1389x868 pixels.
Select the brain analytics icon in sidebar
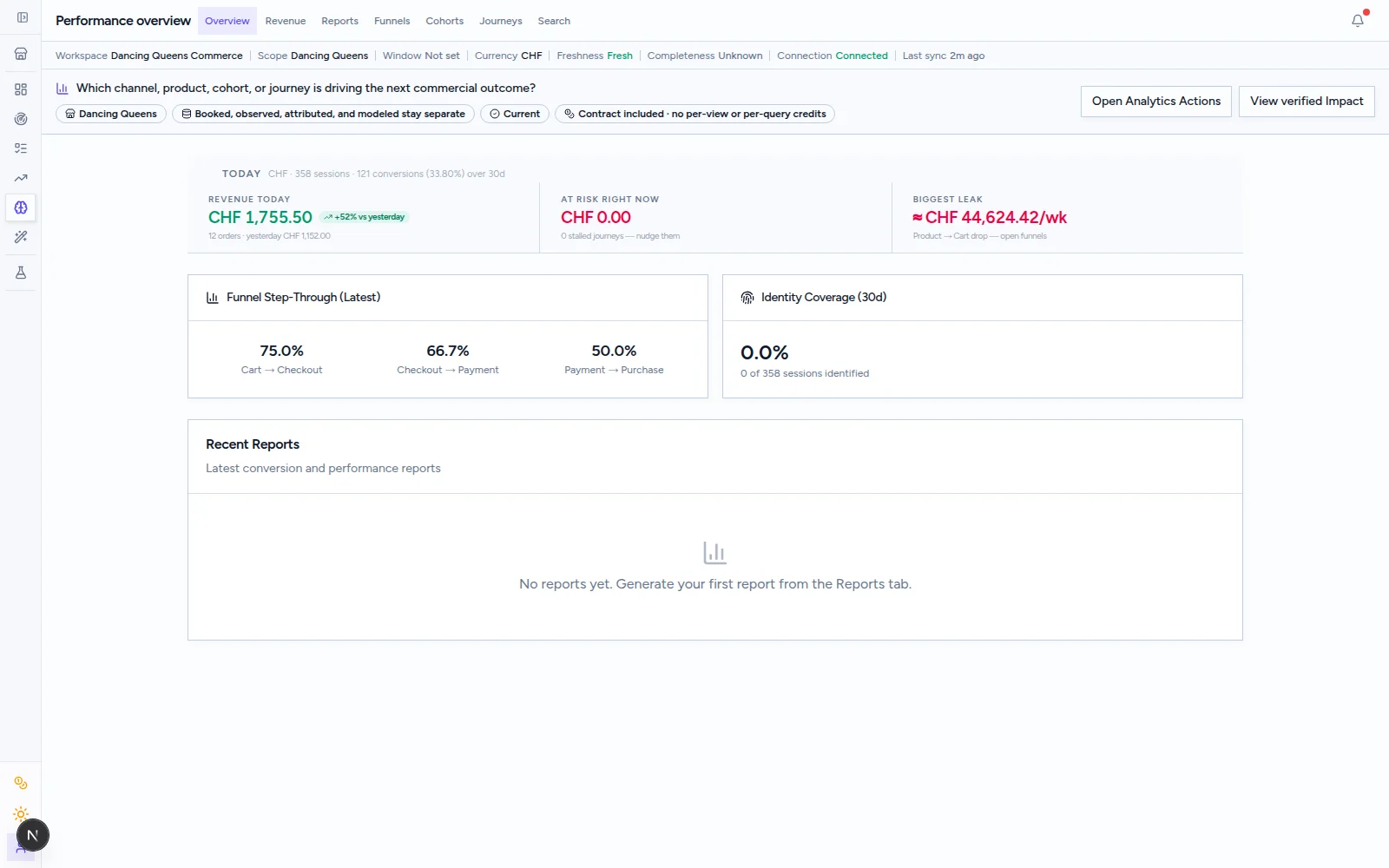(21, 207)
